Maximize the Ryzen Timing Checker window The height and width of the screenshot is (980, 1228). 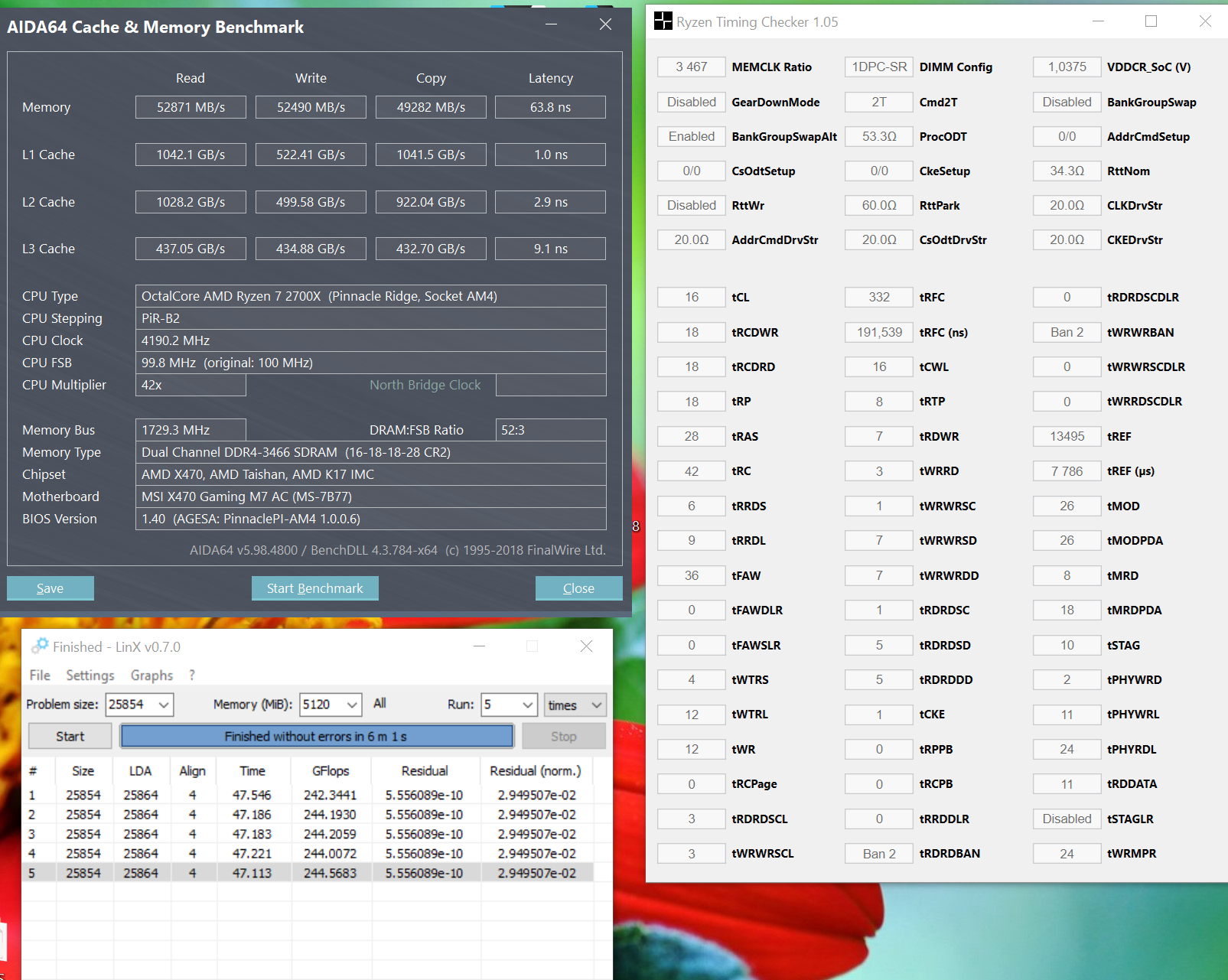point(1151,21)
